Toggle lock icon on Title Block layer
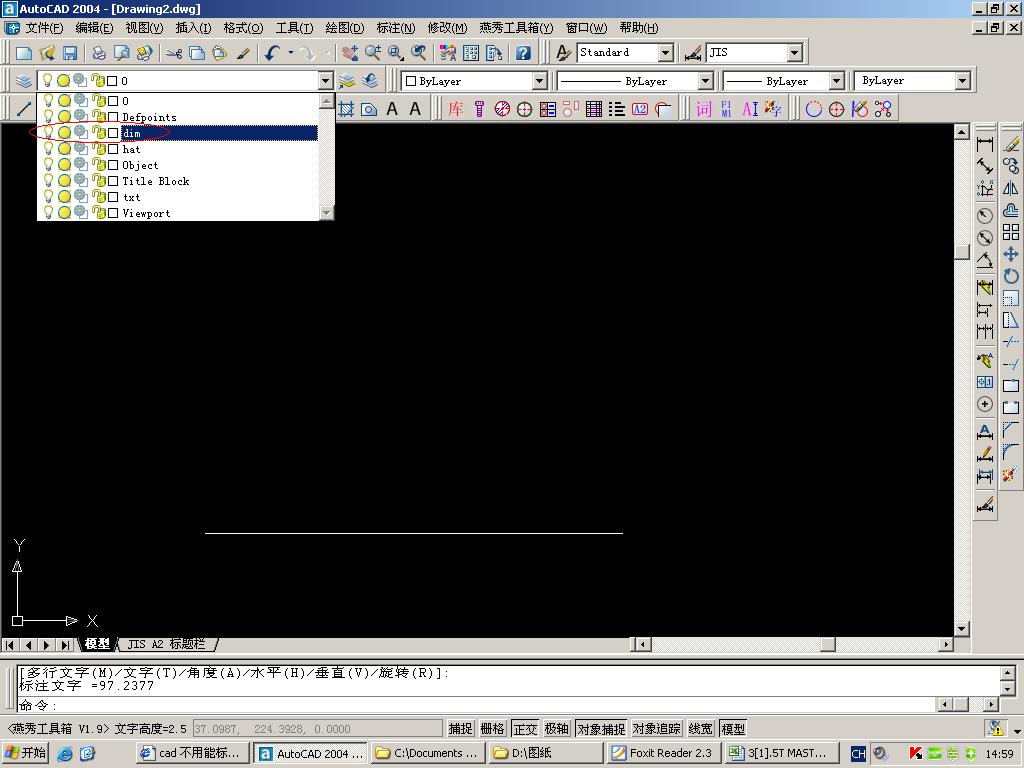The height and width of the screenshot is (768, 1024). point(99,181)
